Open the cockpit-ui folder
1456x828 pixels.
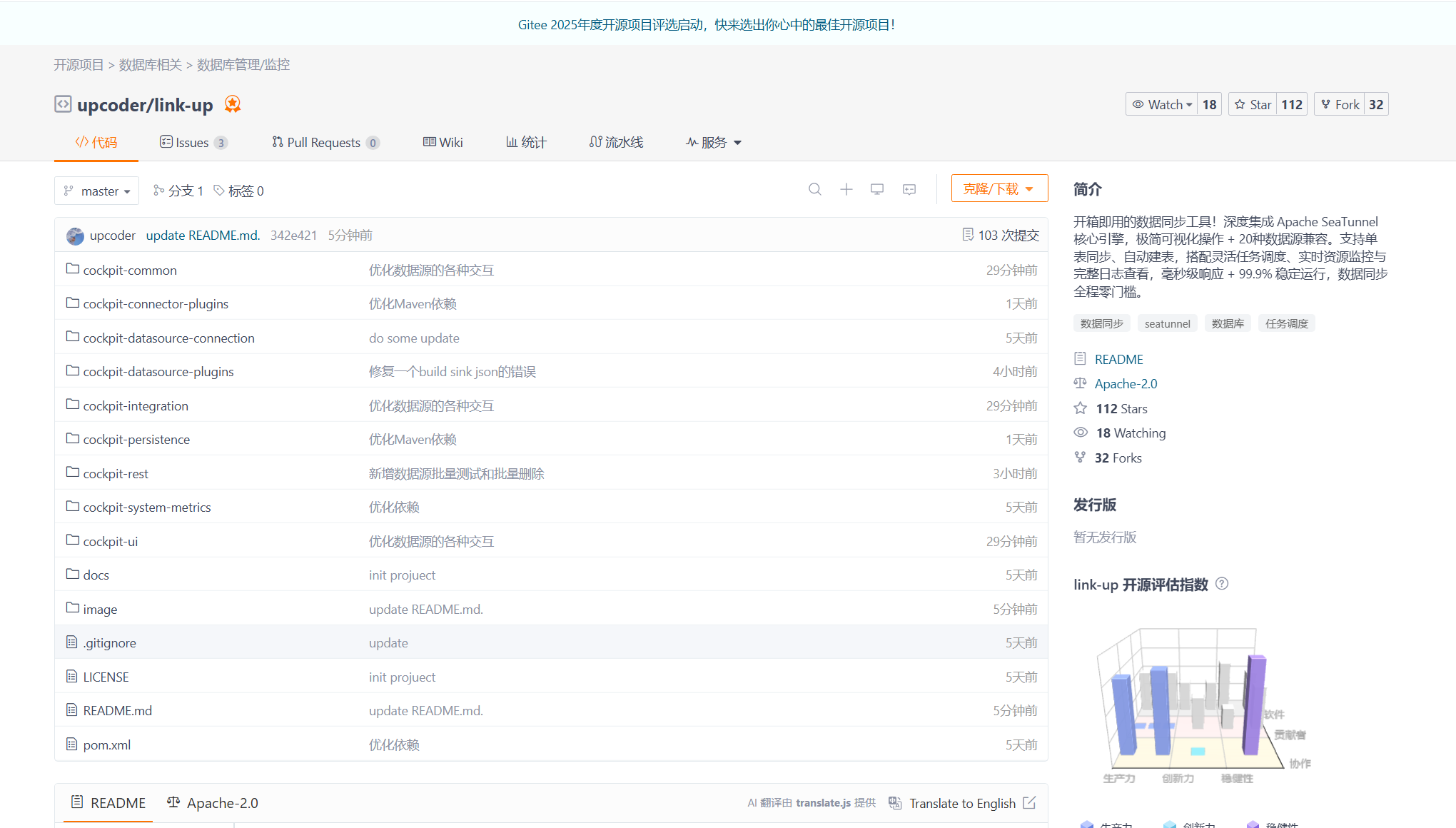point(110,541)
